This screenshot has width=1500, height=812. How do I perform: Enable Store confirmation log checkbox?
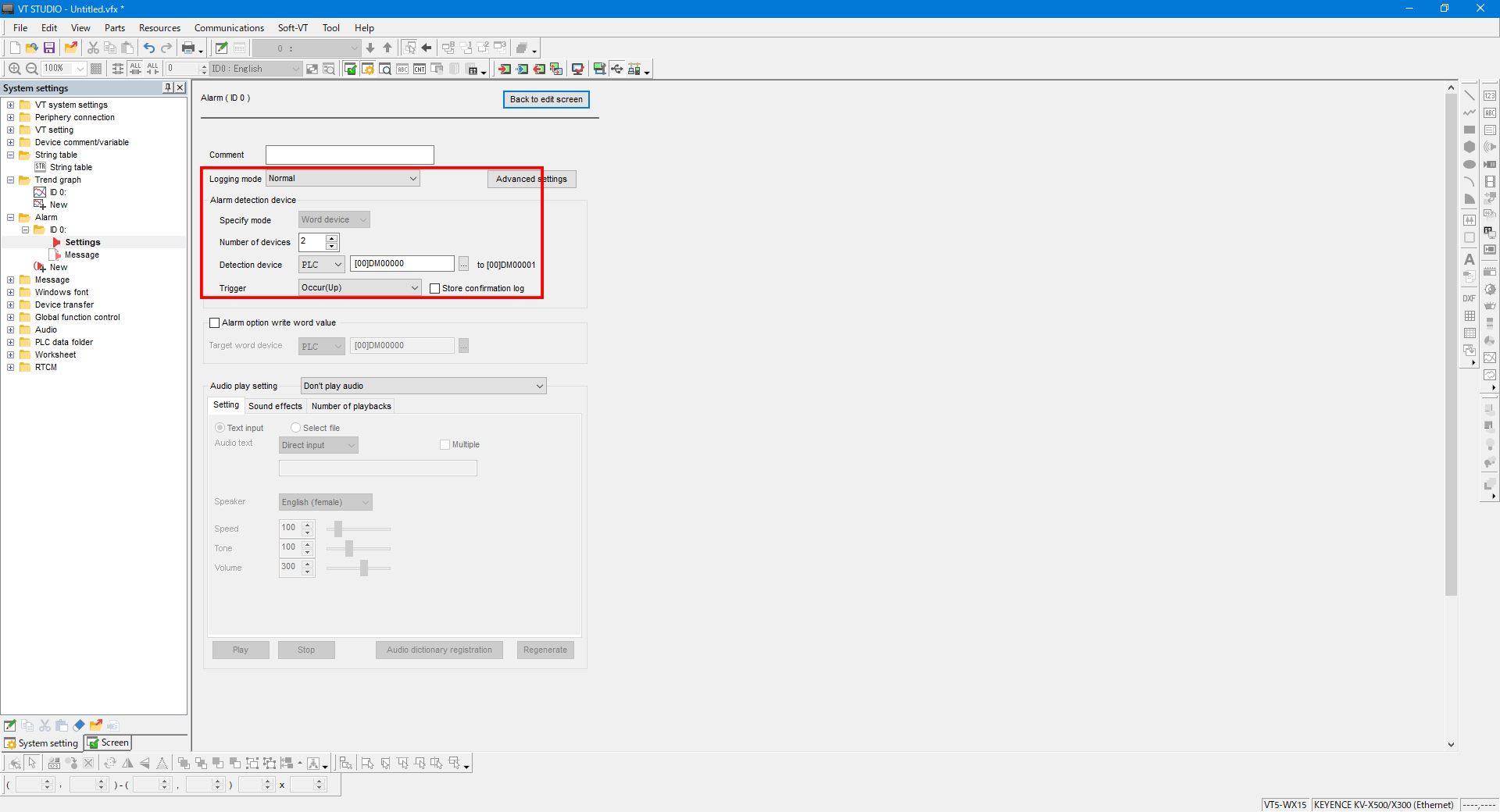click(x=435, y=288)
